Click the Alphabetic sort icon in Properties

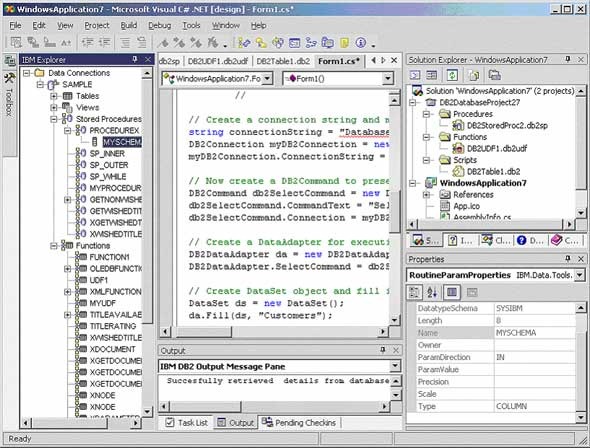pyautogui.click(x=432, y=292)
